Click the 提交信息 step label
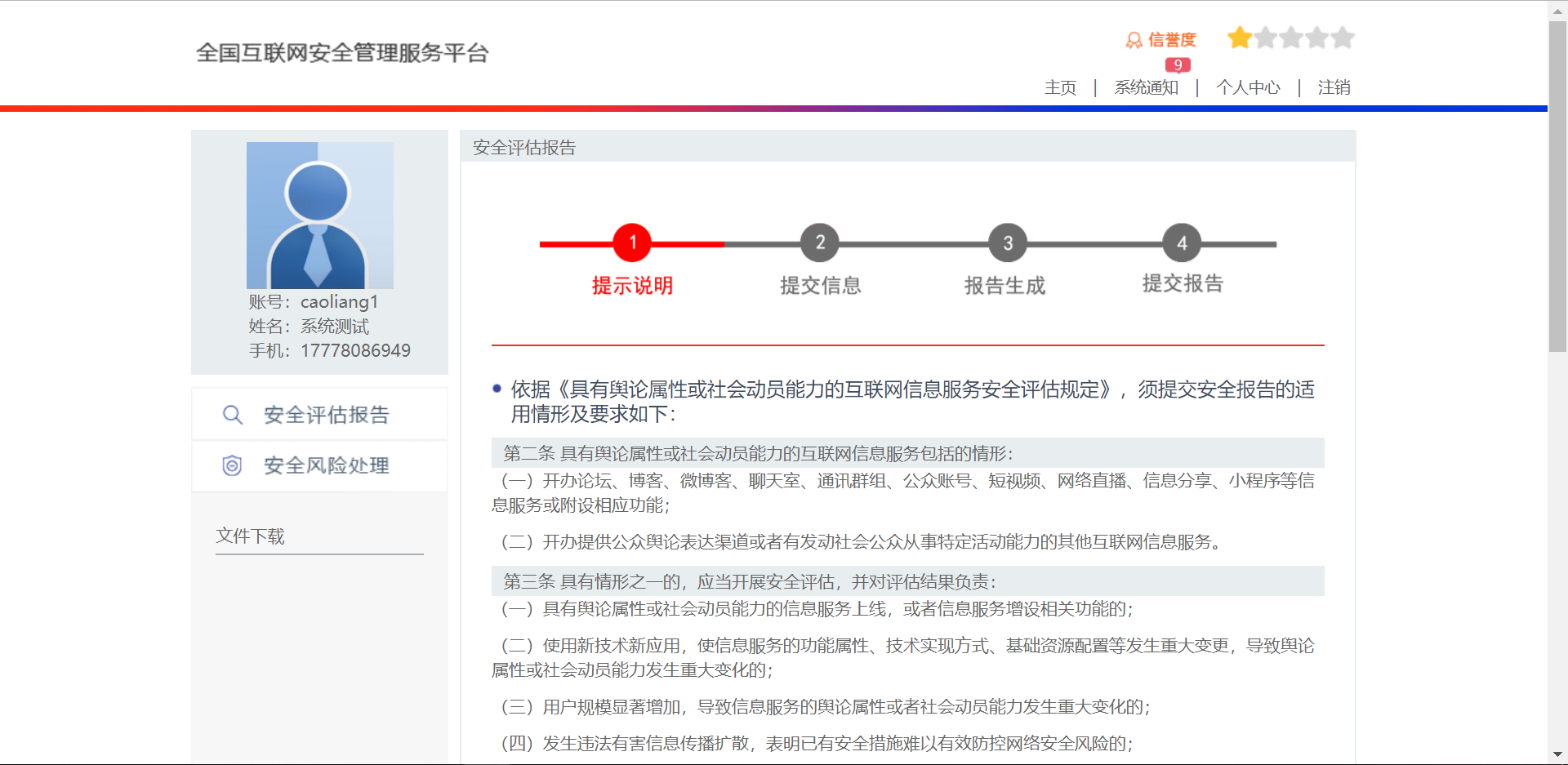Image resolution: width=1568 pixels, height=765 pixels. (820, 286)
